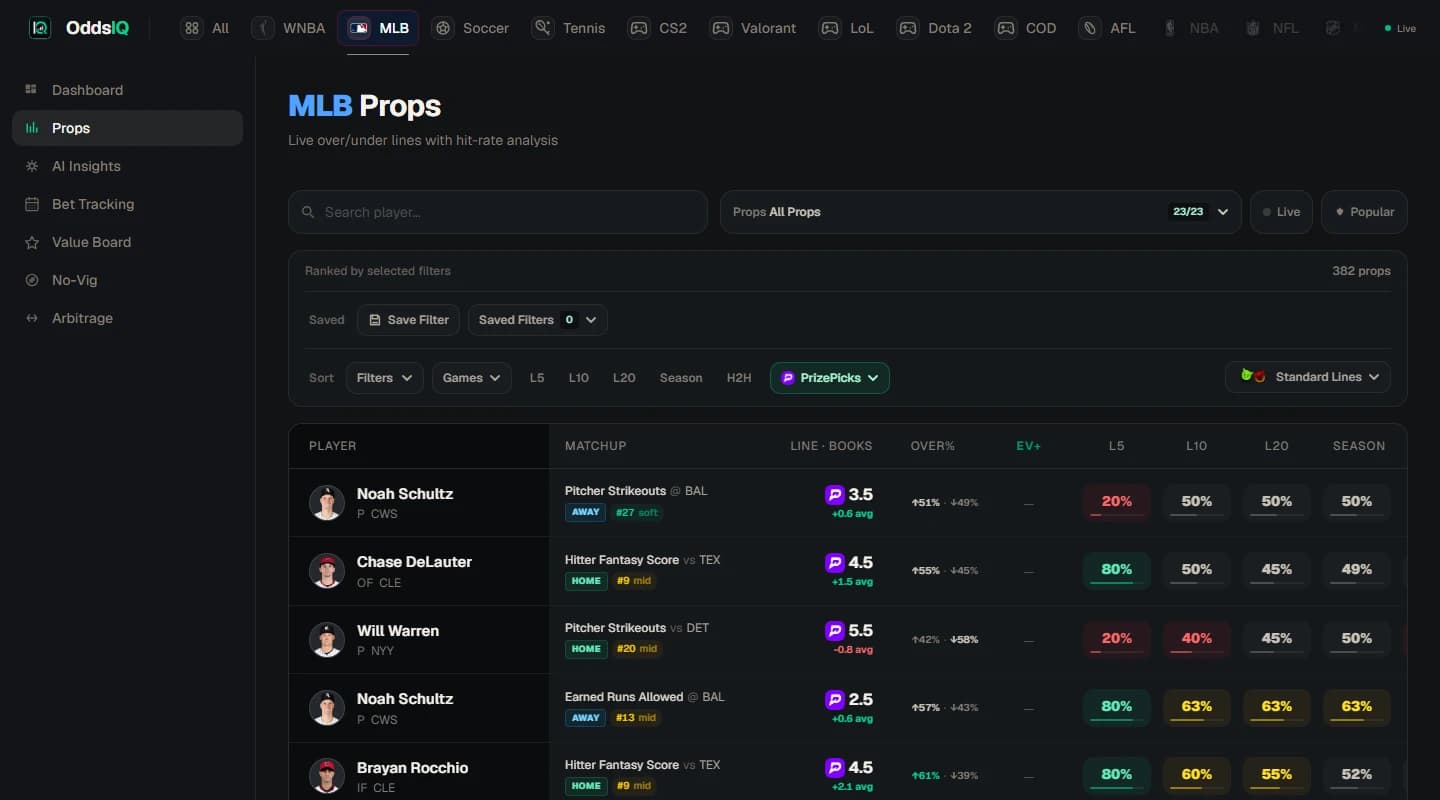Viewport: 1440px width, 800px height.
Task: Expand the Saved Filters dropdown
Action: [537, 320]
